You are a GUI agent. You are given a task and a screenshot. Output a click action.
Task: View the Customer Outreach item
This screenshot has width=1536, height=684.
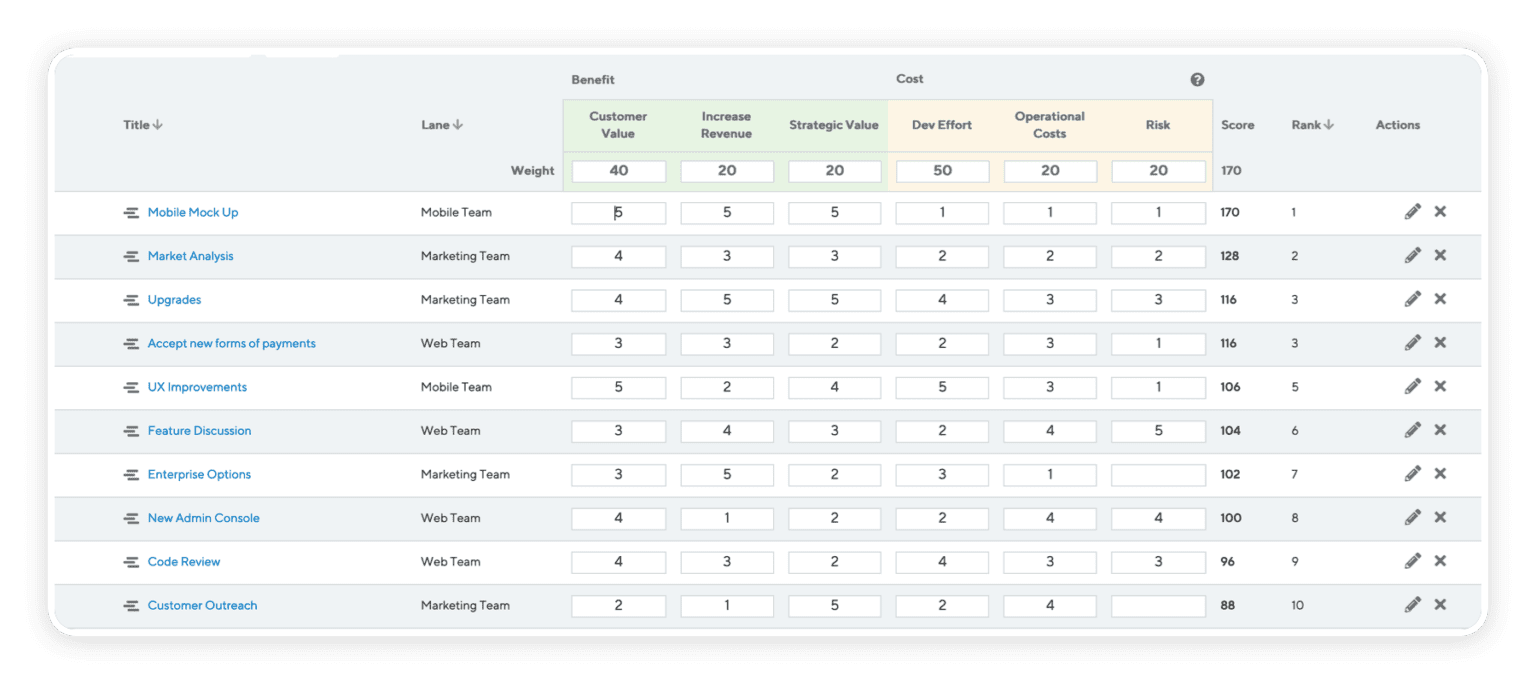[x=202, y=605]
